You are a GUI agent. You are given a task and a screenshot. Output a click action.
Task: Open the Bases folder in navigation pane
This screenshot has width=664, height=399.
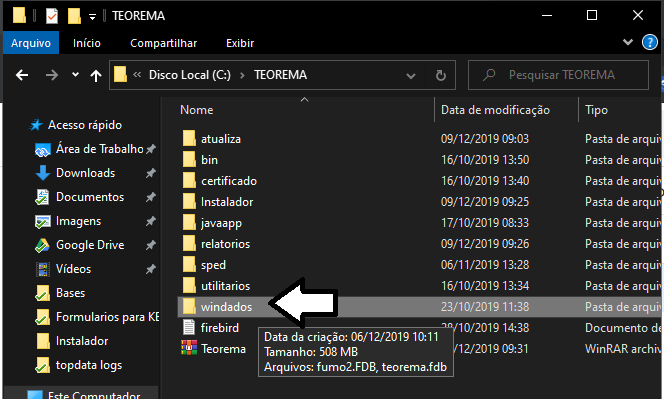point(70,293)
